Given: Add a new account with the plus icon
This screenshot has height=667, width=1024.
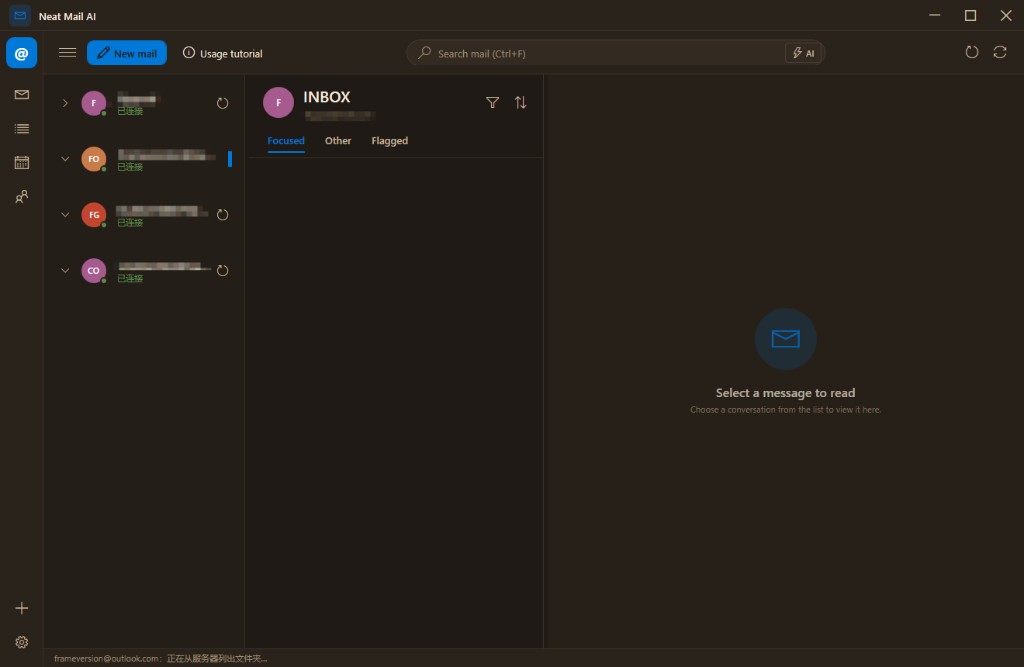Looking at the screenshot, I should pyautogui.click(x=21, y=606).
